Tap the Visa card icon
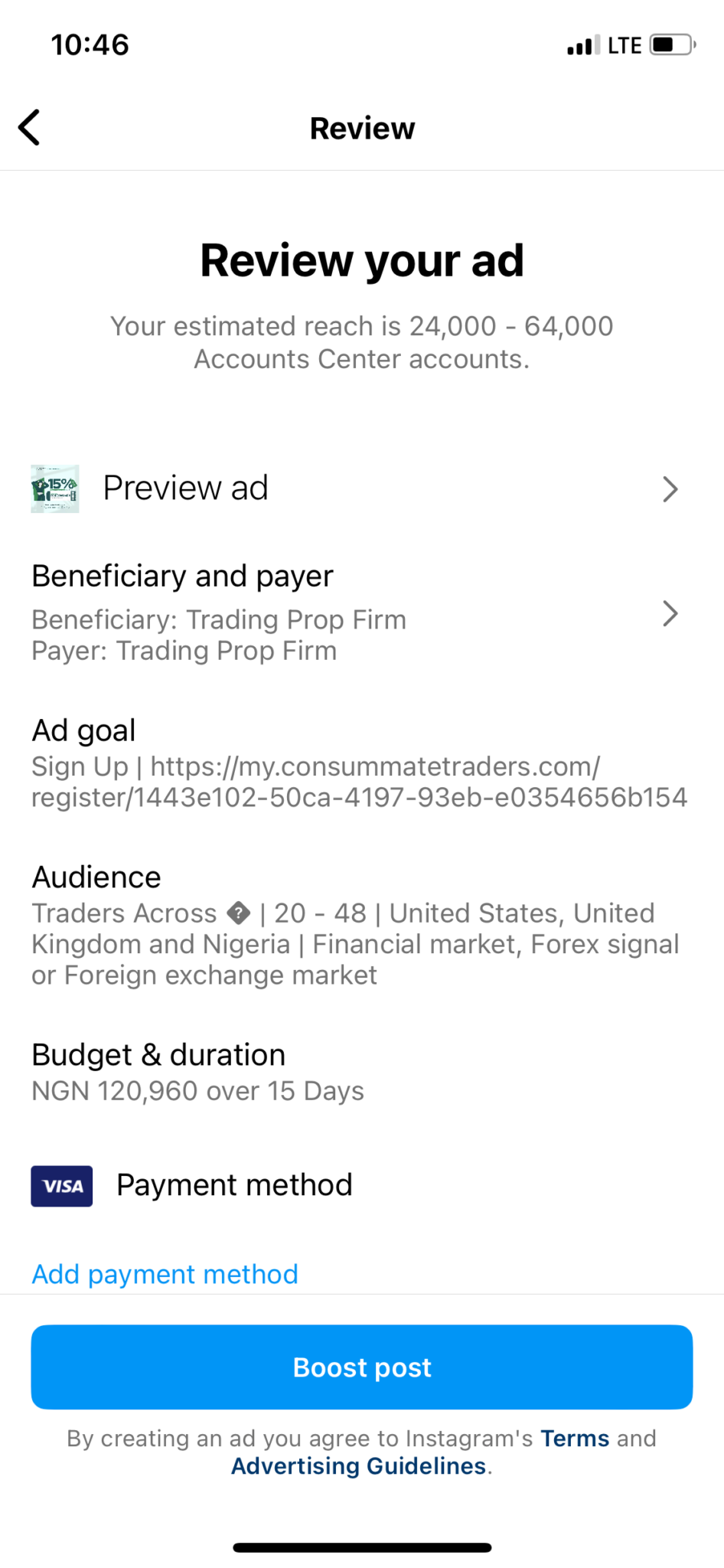 click(61, 1186)
